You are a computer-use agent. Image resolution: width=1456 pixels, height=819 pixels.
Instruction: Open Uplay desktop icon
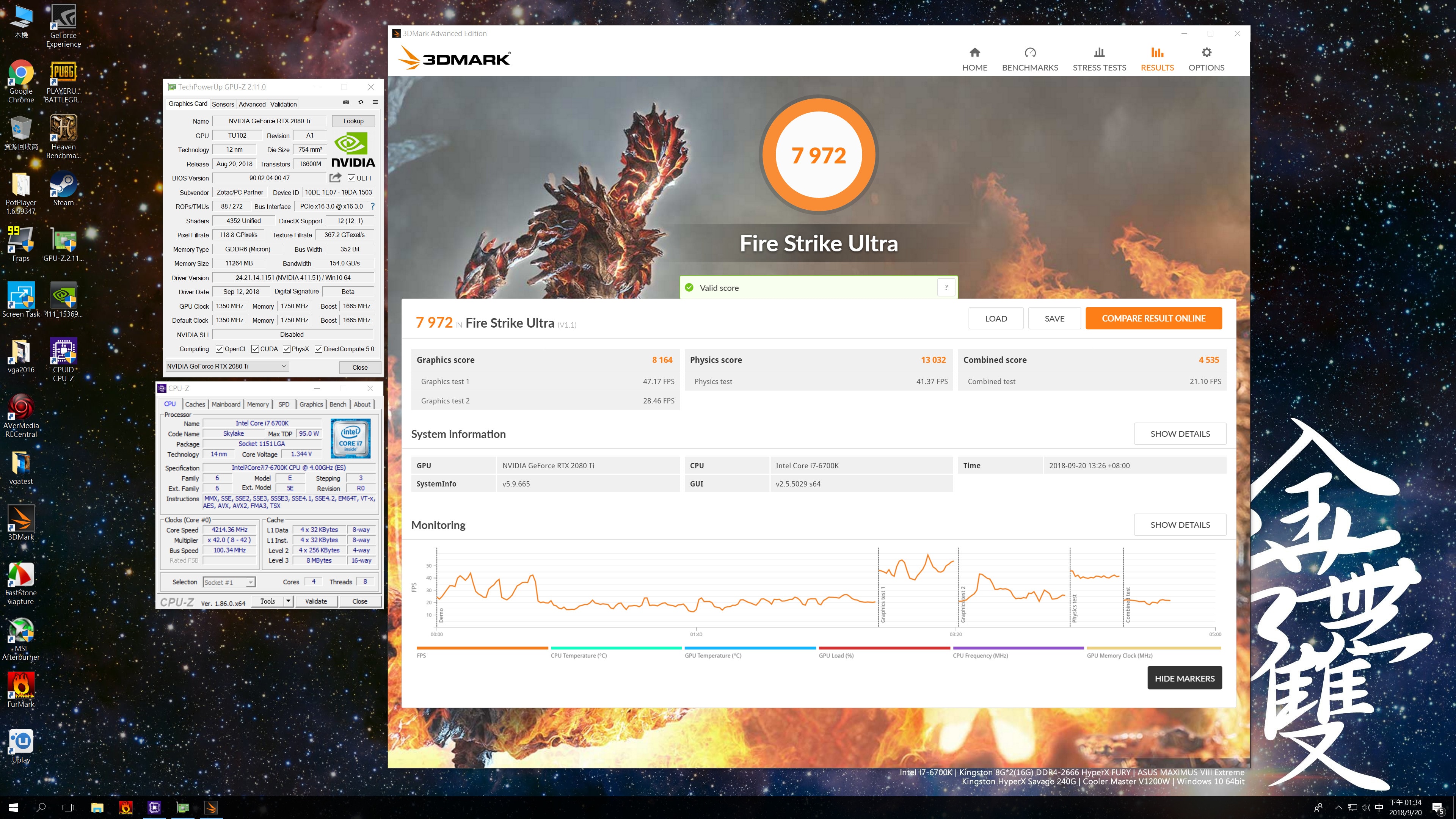(21, 746)
